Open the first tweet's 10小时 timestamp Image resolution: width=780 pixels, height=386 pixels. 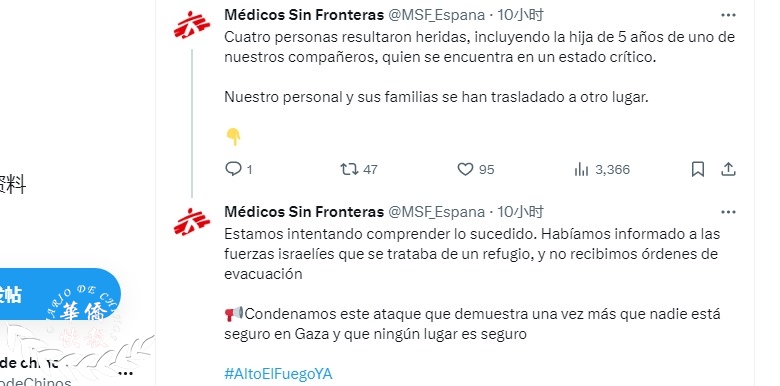(520, 15)
